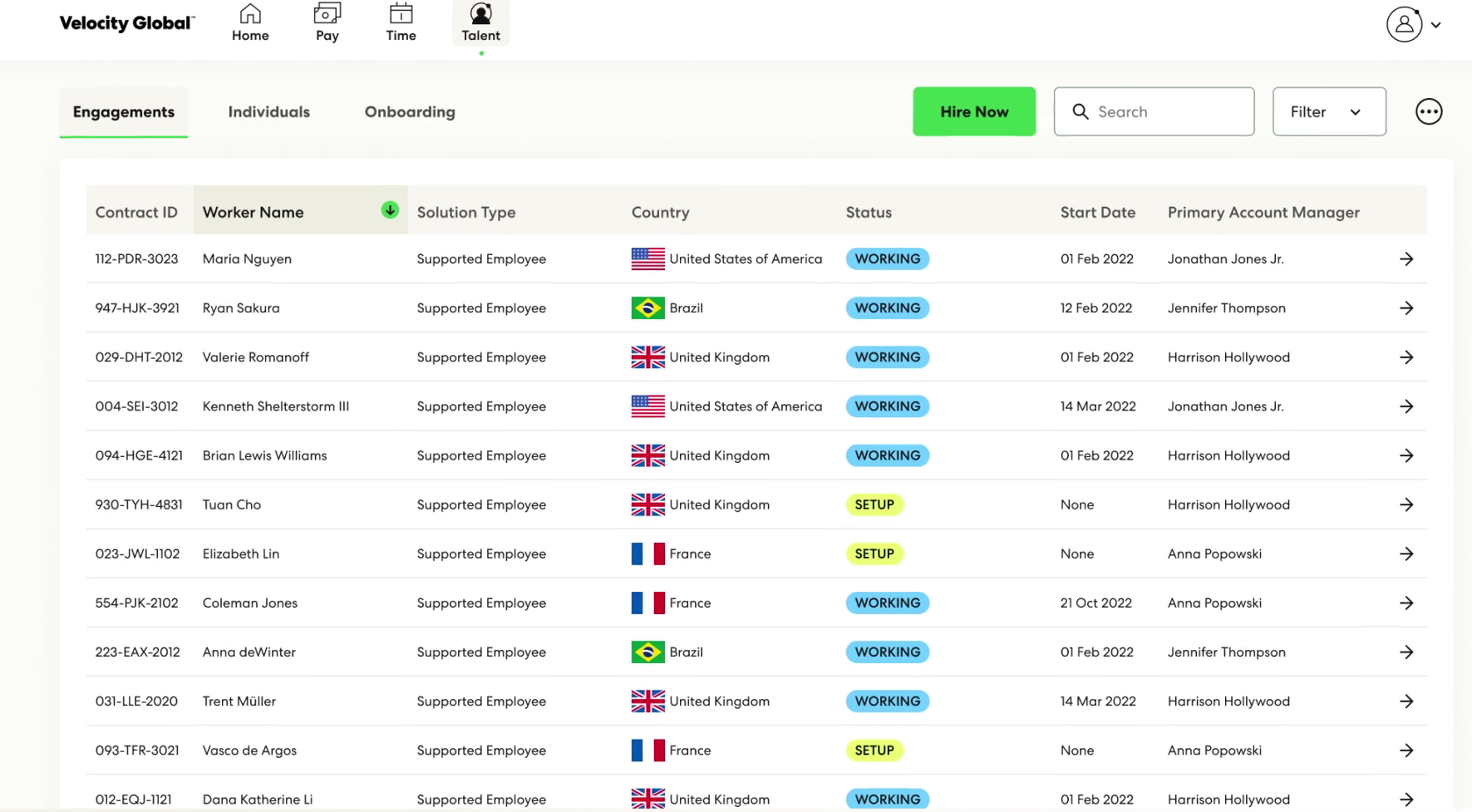Click Supported Employee in Dana Katherine Li's row

point(481,800)
